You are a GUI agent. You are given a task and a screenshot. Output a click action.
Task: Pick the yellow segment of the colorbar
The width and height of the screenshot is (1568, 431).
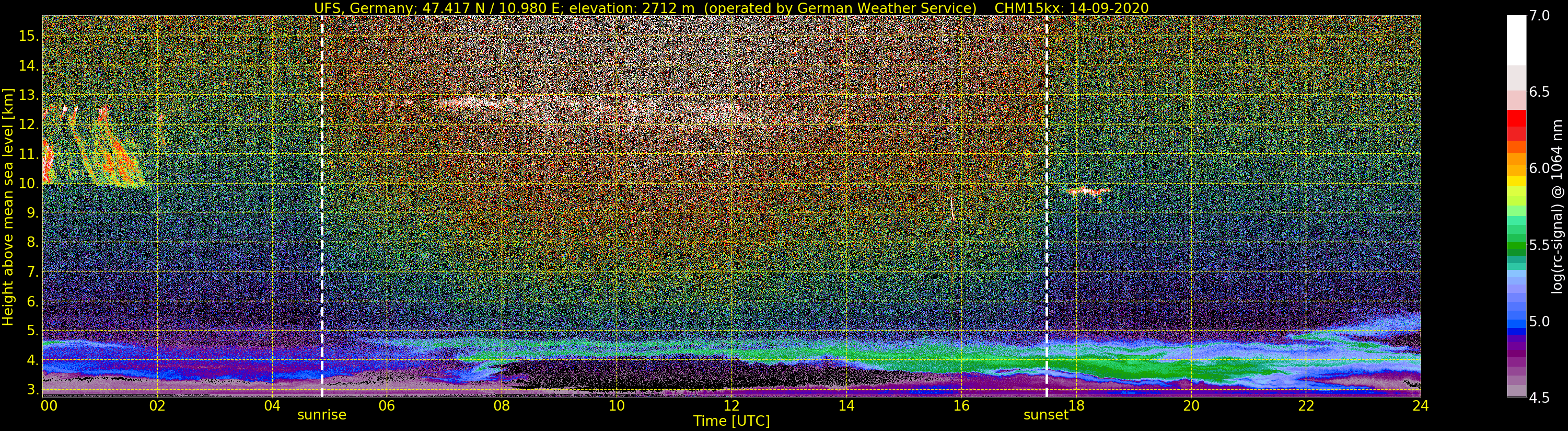coord(1516,181)
